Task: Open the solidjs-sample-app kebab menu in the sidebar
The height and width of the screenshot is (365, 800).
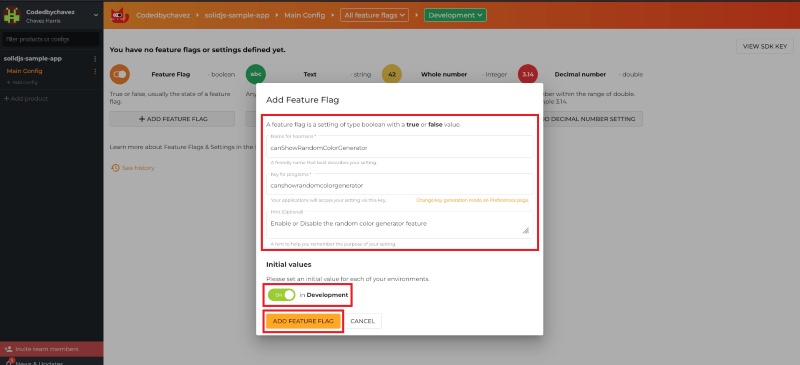Action: click(95, 59)
